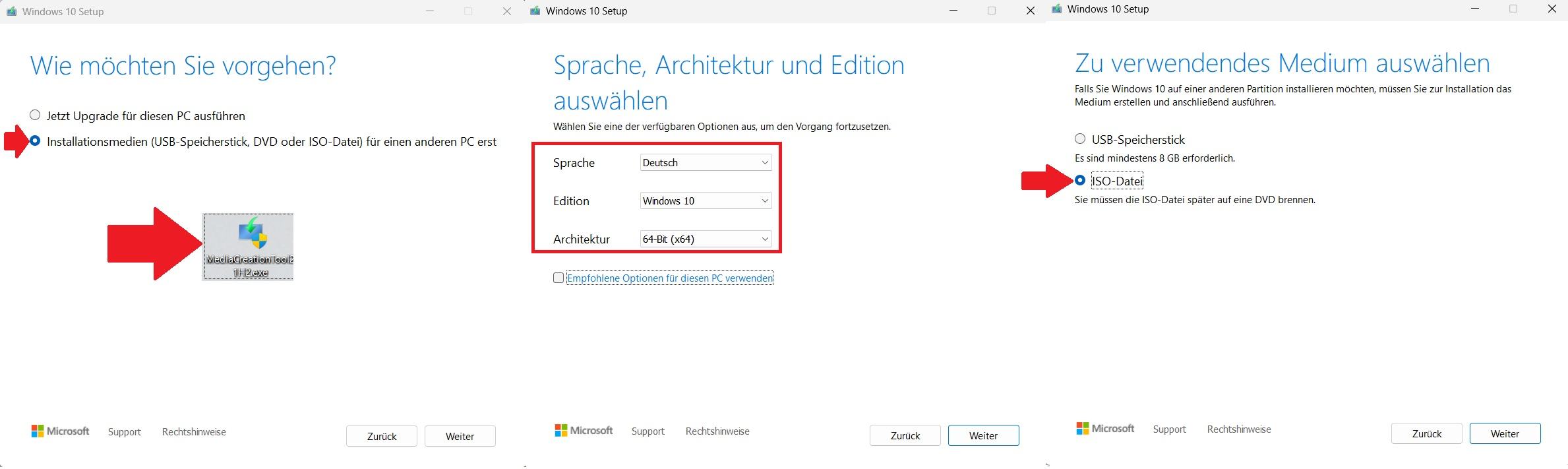This screenshot has height=469, width=1568.
Task: Click setup icon in middle window title bar
Action: coord(535,11)
